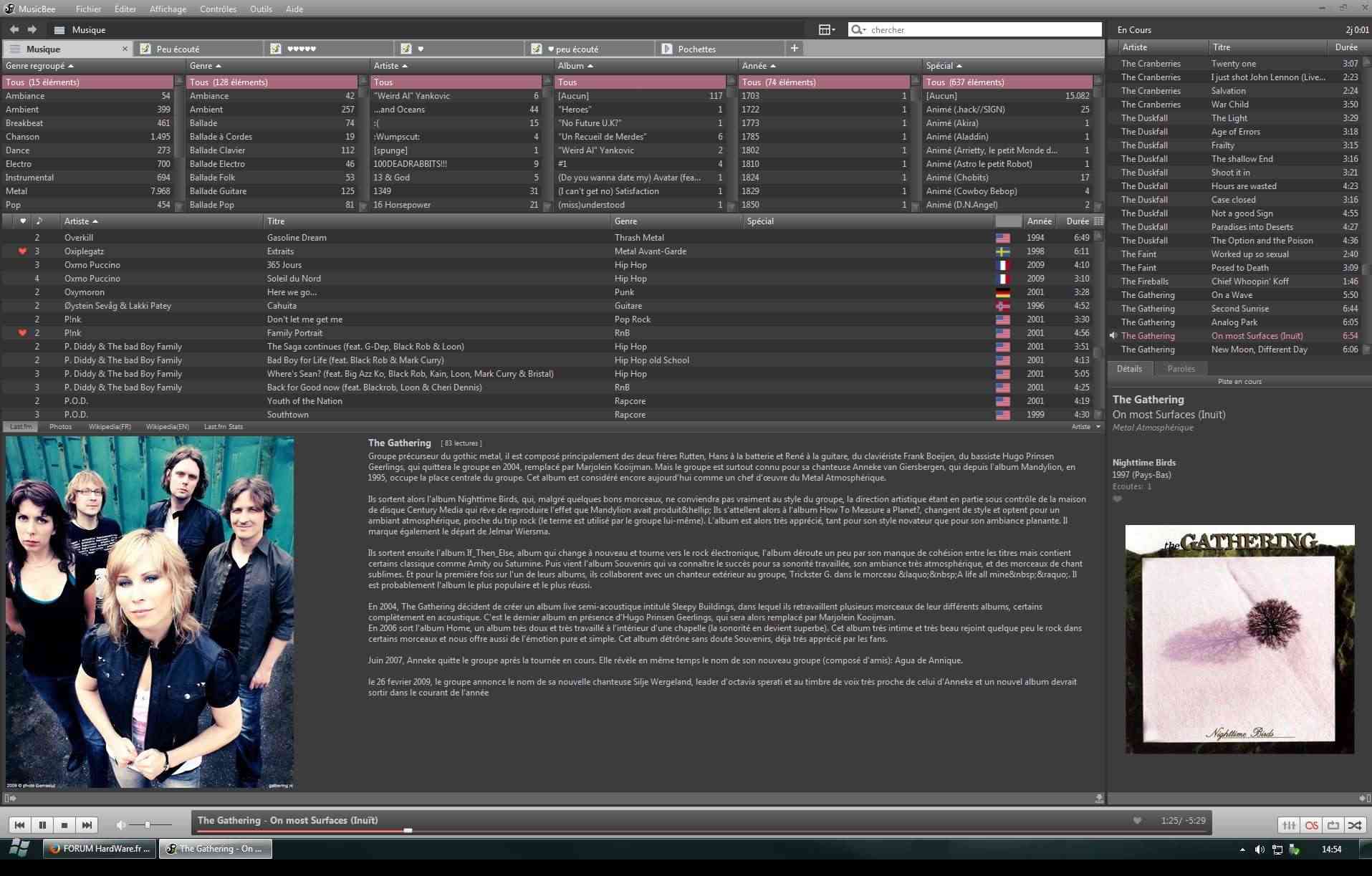Open the Outils menu
Viewport: 1372px width, 876px height.
[x=261, y=9]
